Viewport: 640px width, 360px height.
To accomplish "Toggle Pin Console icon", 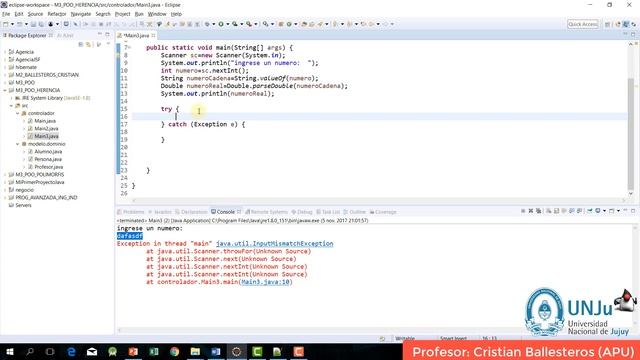I will pyautogui.click(x=590, y=211).
